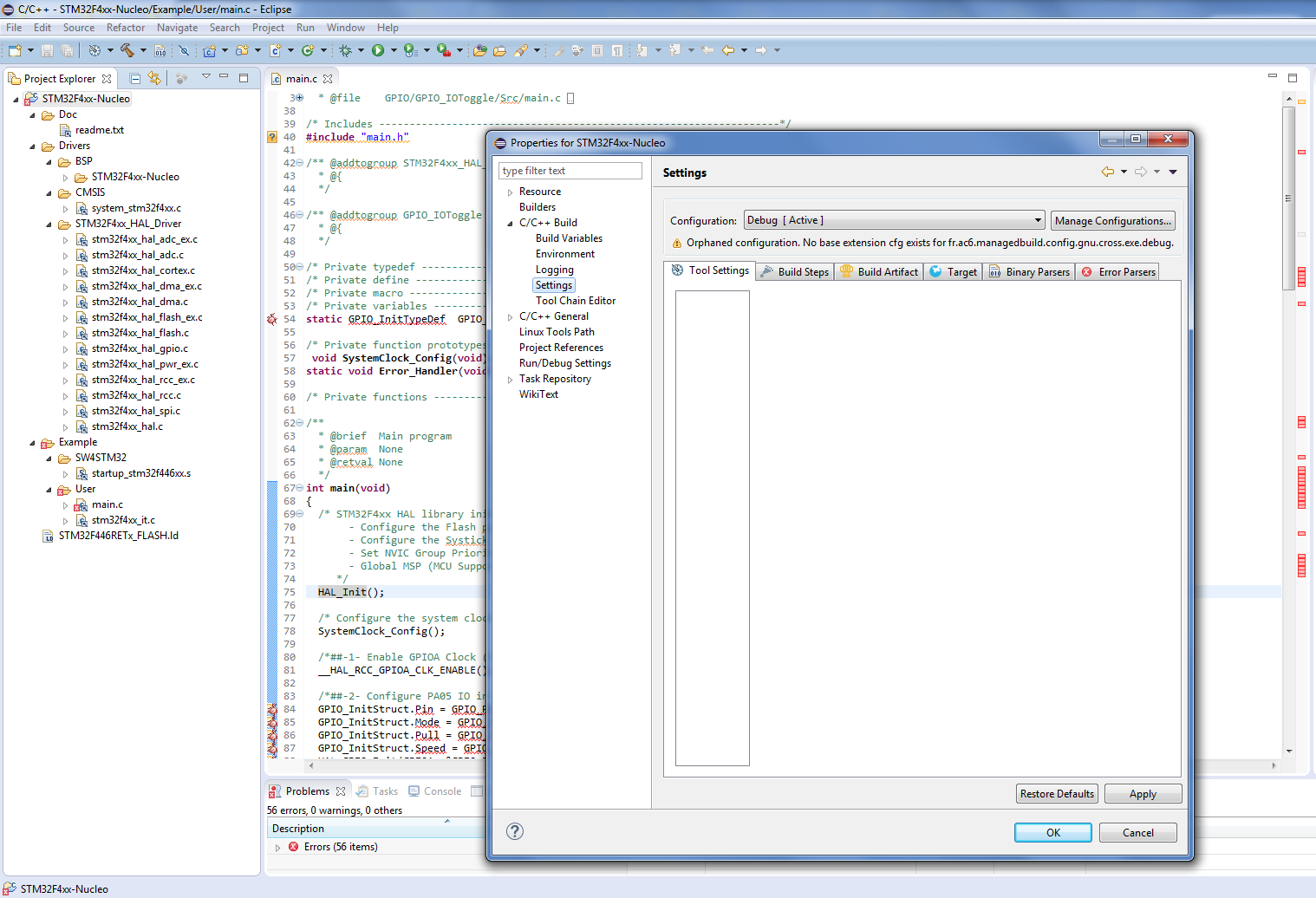This screenshot has height=898, width=1316.
Task: Click the Debug bug icon in toolbar
Action: click(x=345, y=50)
